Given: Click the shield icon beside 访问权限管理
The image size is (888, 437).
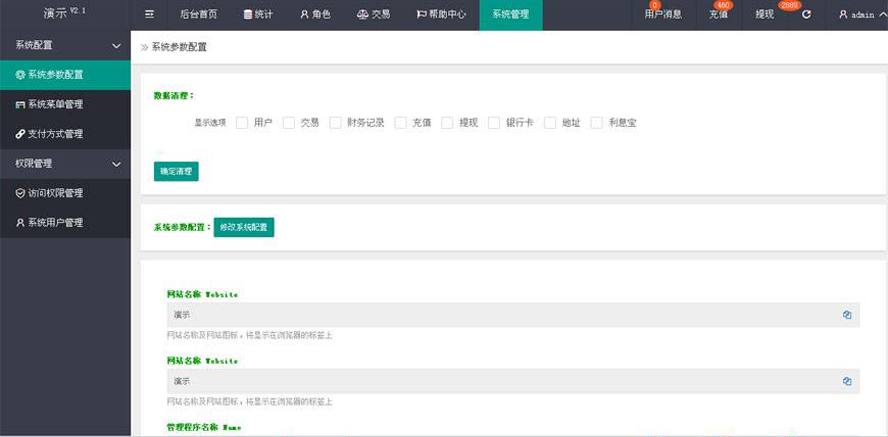Looking at the screenshot, I should tap(20, 193).
